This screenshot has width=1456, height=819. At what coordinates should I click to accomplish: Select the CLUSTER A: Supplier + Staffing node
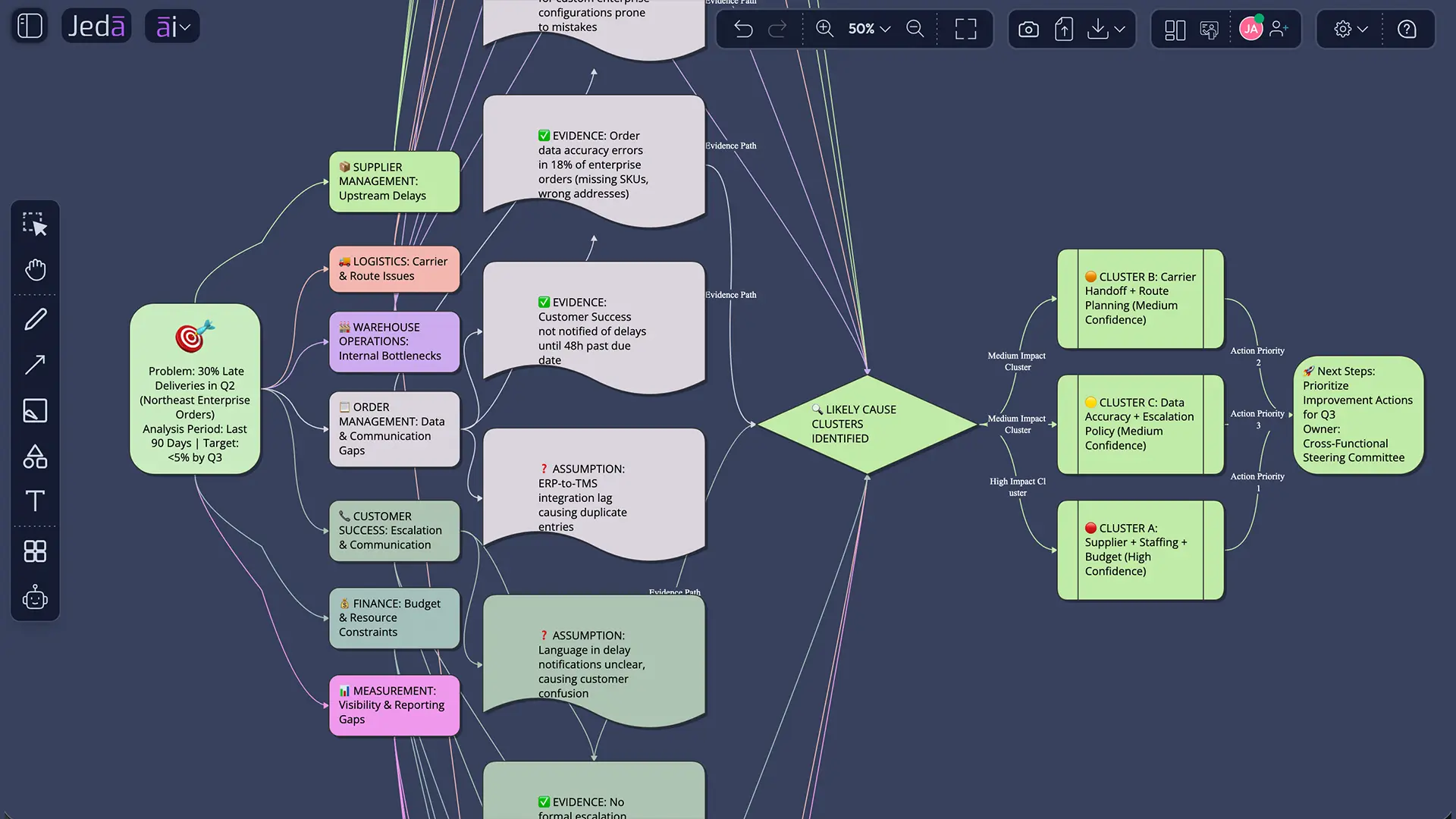pos(1141,550)
